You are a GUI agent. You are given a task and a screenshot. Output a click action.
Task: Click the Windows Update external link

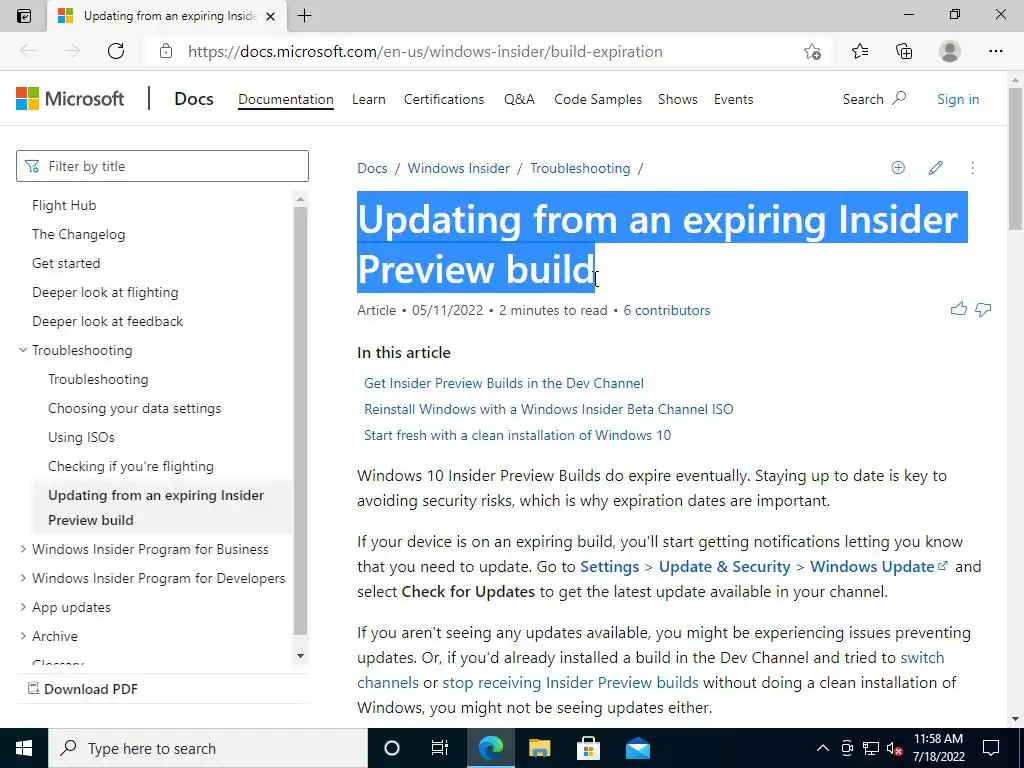point(878,566)
